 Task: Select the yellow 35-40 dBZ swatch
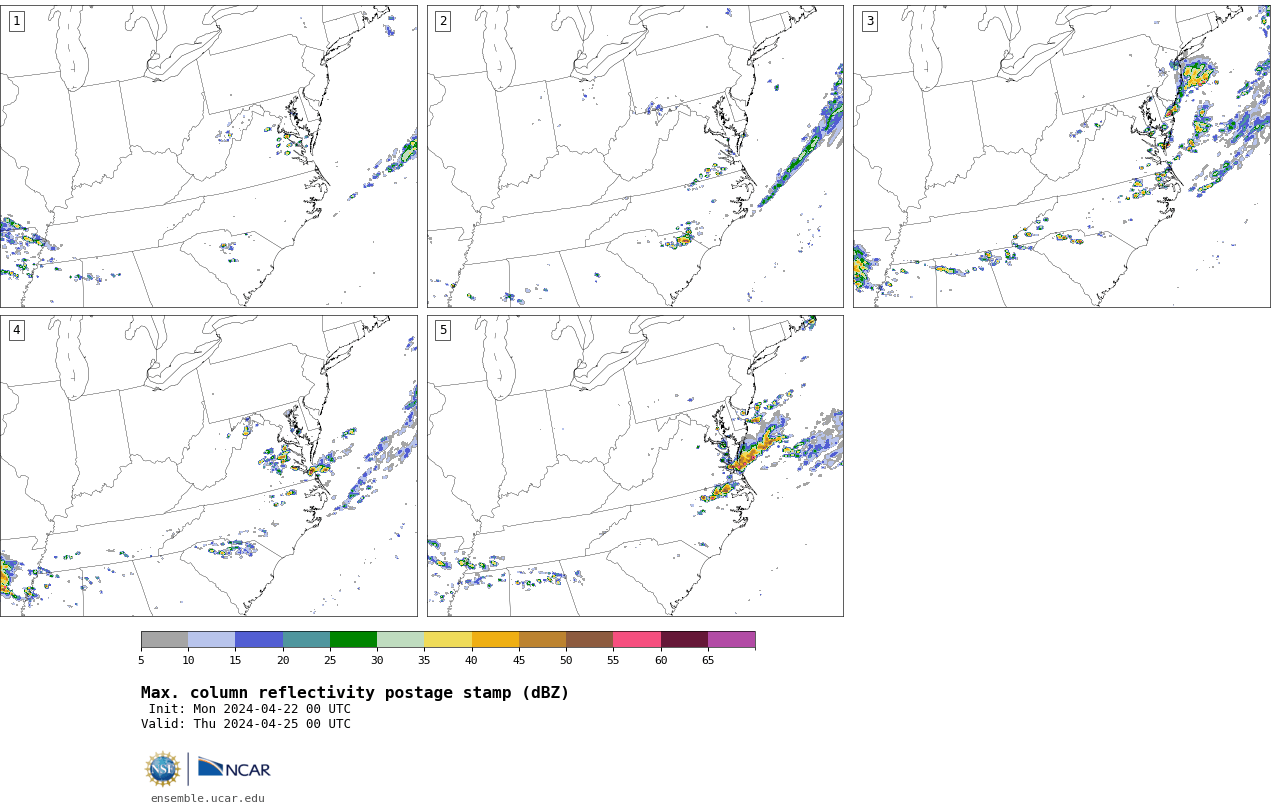click(448, 640)
